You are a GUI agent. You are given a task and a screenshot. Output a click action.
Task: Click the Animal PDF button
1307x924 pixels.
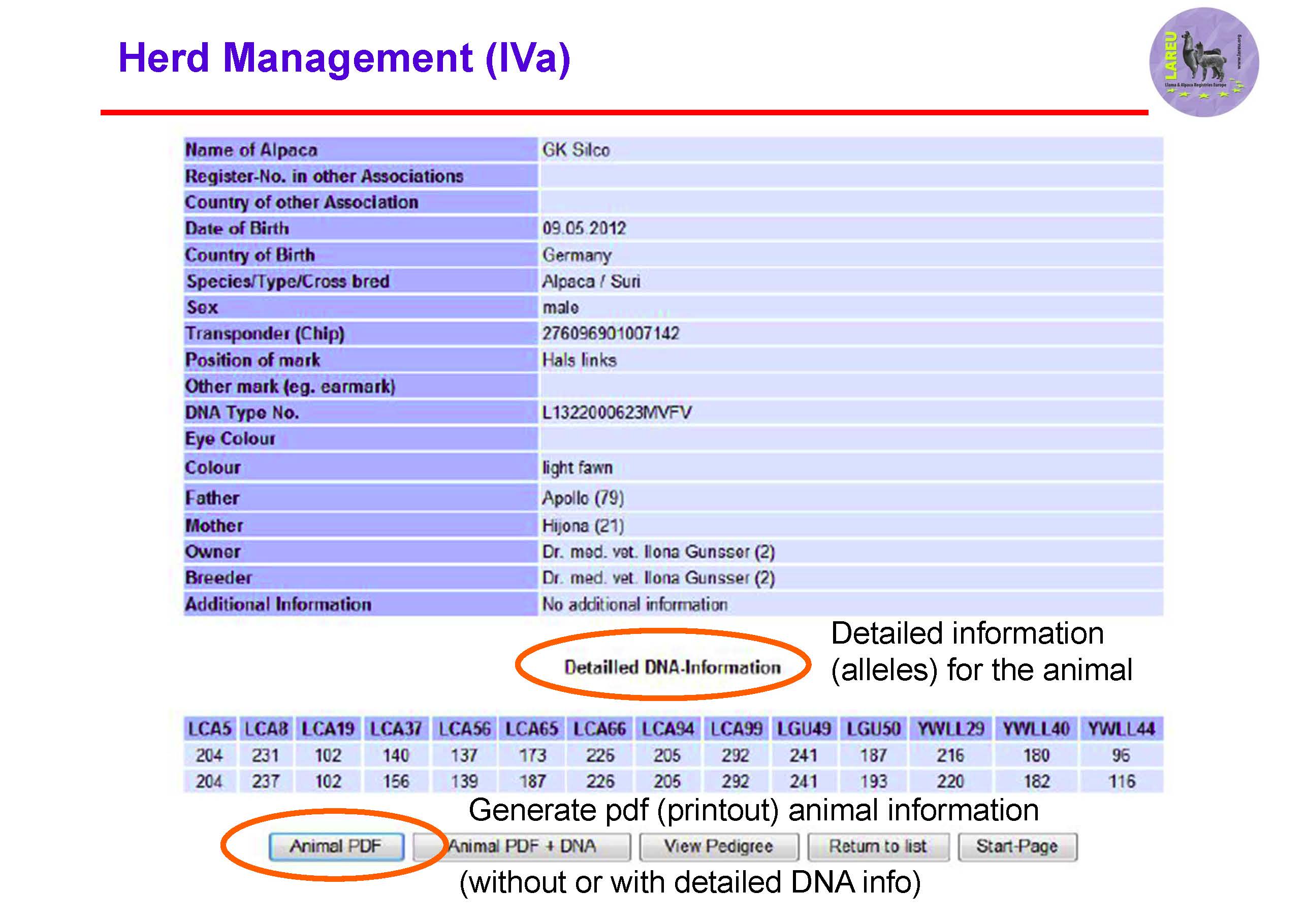[x=336, y=847]
